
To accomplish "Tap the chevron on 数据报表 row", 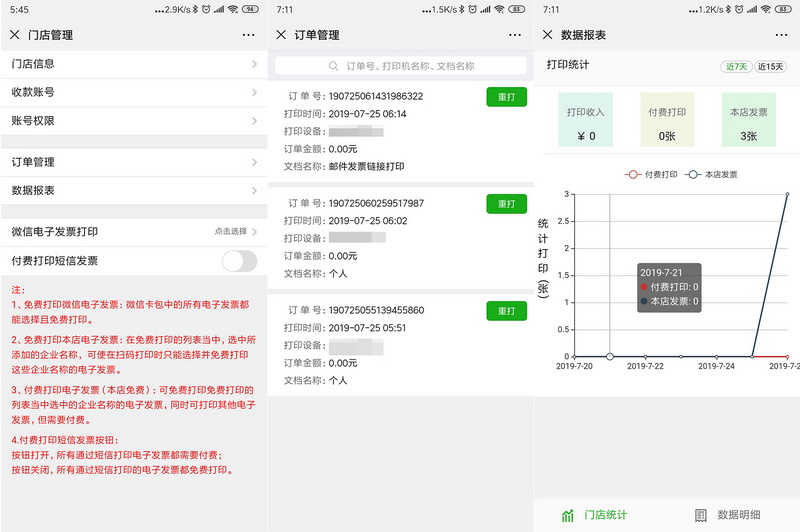I will [254, 191].
